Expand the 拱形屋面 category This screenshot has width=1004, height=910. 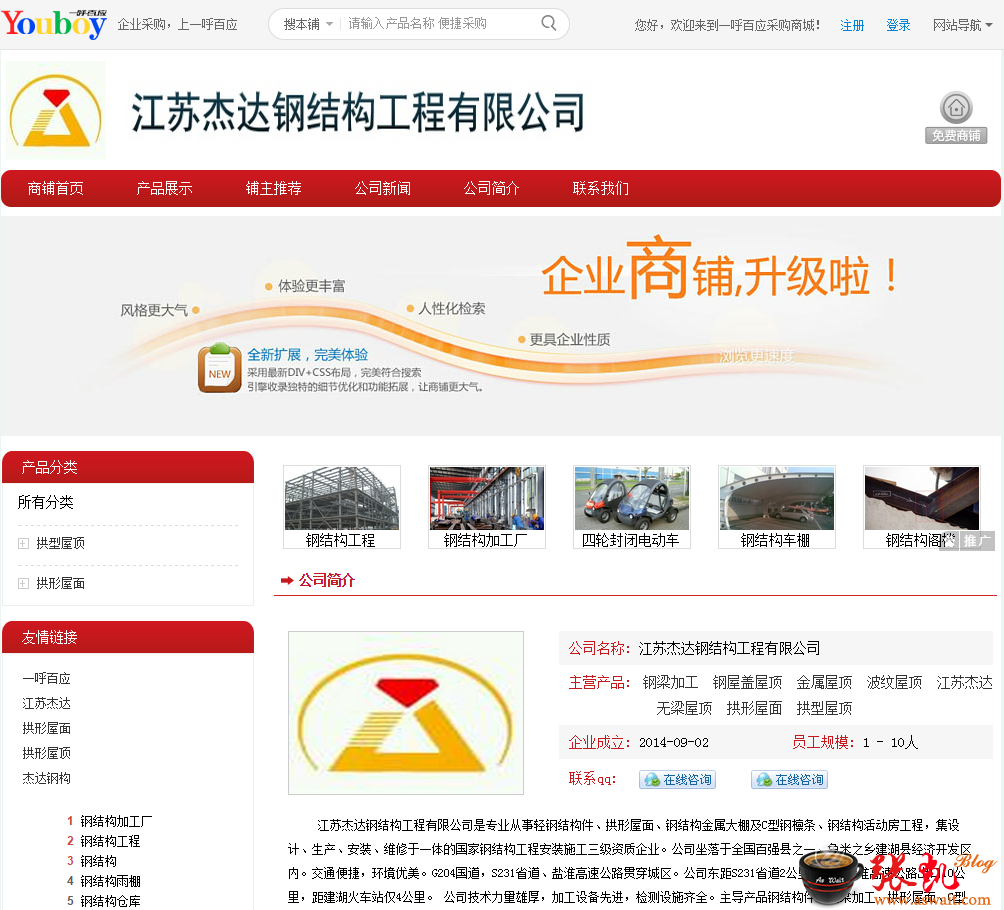click(x=23, y=583)
